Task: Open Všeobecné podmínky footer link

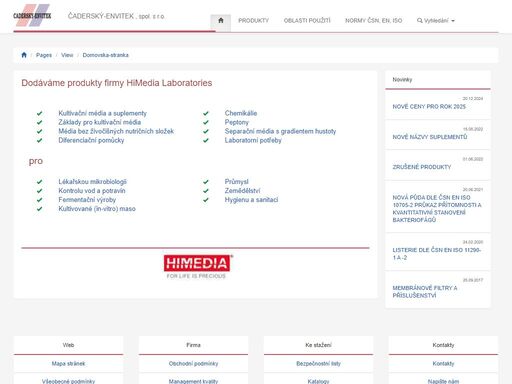Action: (68, 381)
